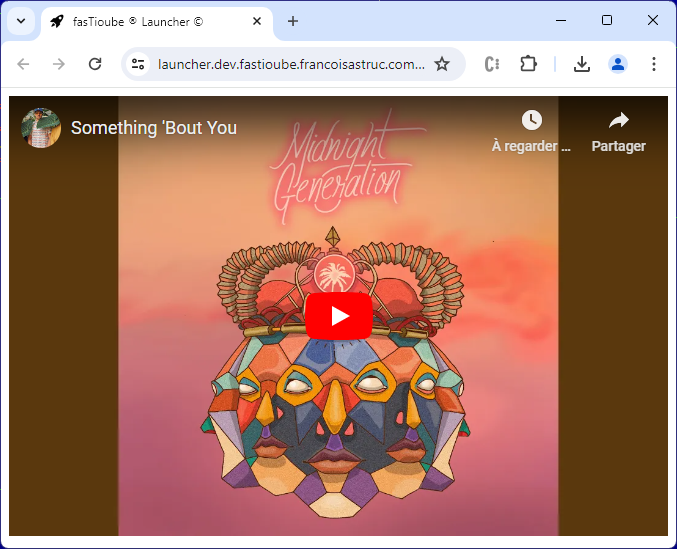Click the C extension icon in the toolbar
The image size is (677, 549).
pos(492,64)
